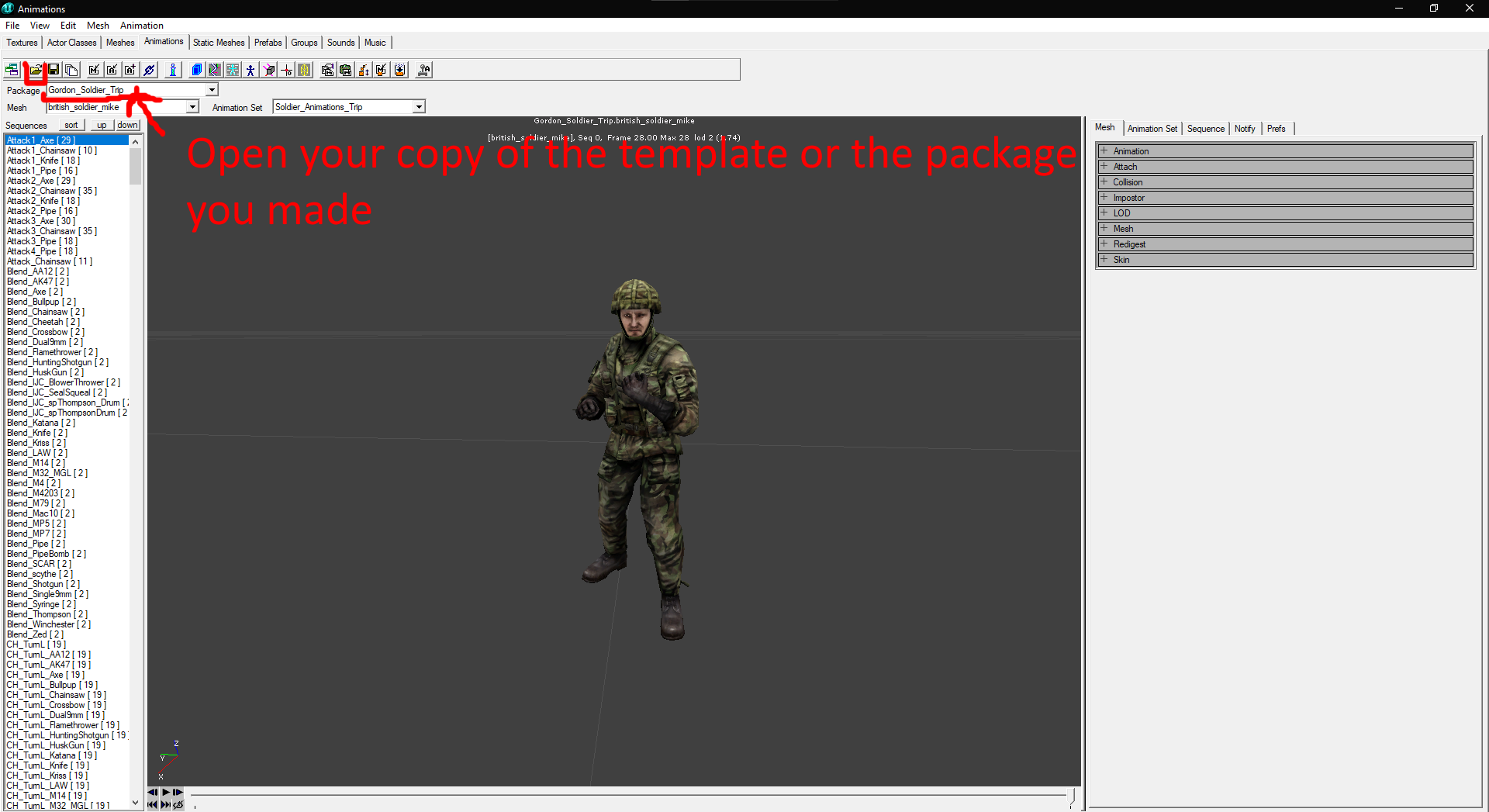Toggle the cyan figure bones view icon
Image resolution: width=1489 pixels, height=812 pixels.
tap(233, 70)
